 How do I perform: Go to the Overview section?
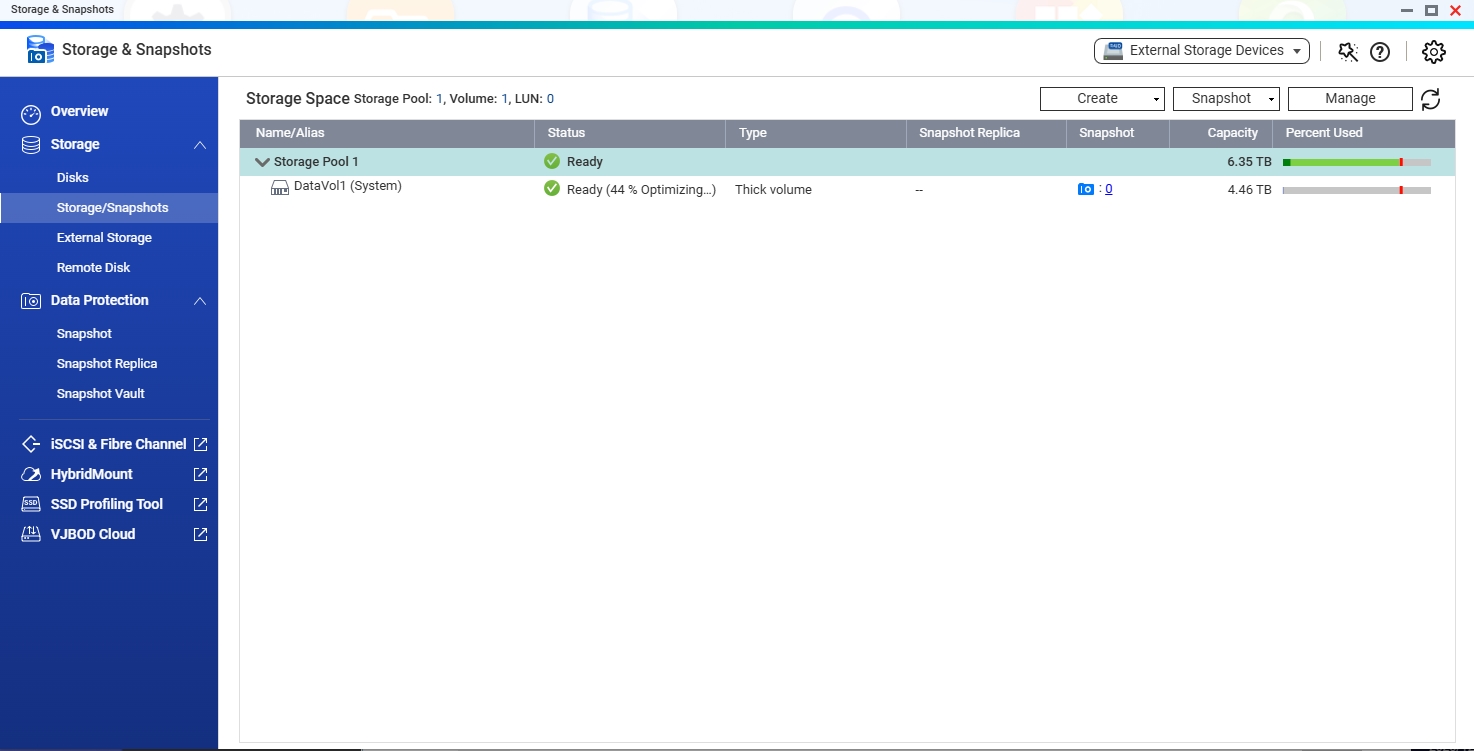click(79, 111)
